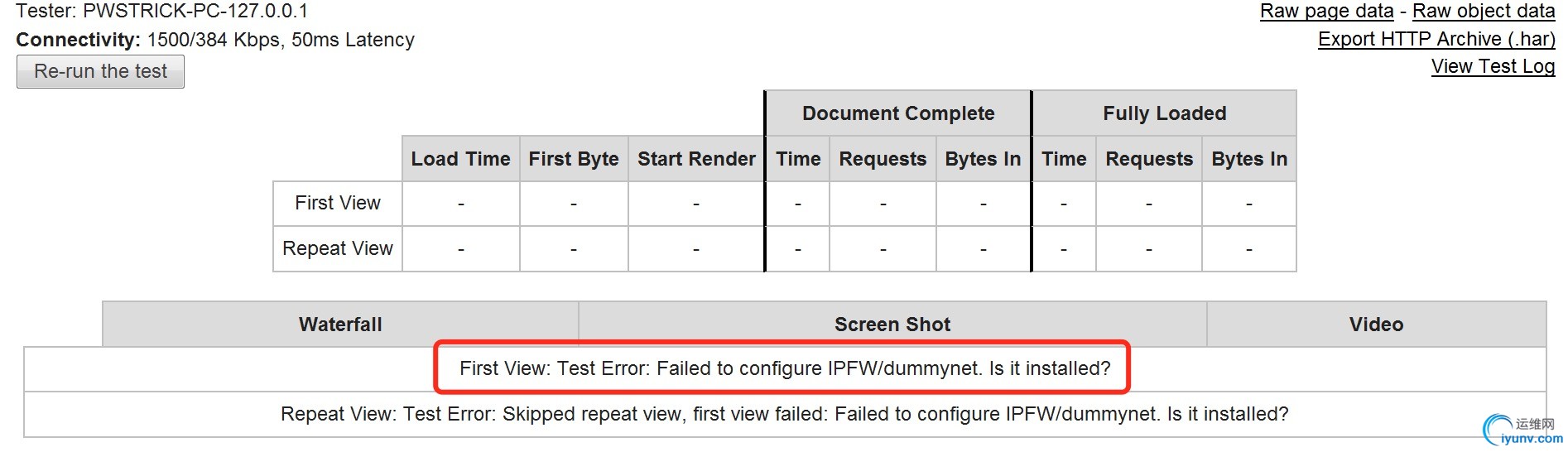The image size is (1568, 452).
Task: Open the View Test Log link
Action: (1493, 66)
